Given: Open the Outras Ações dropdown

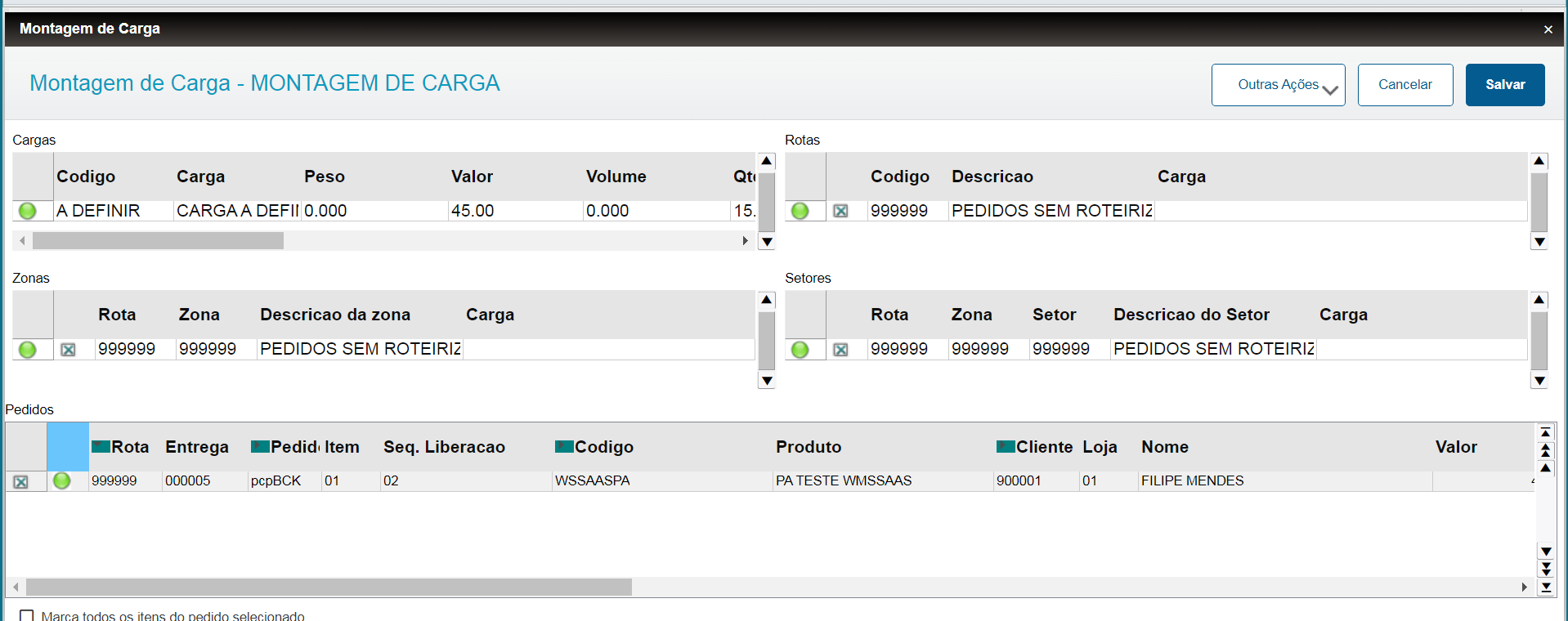Looking at the screenshot, I should tap(1278, 85).
